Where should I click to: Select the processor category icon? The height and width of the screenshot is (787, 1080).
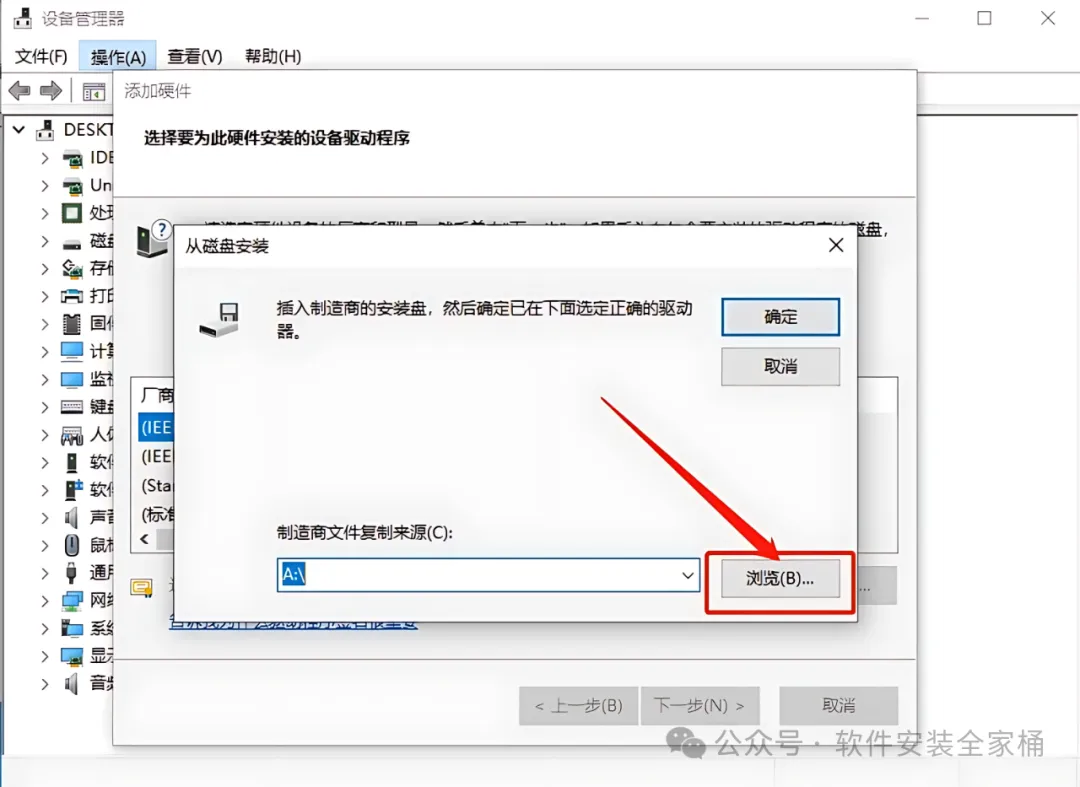72,213
